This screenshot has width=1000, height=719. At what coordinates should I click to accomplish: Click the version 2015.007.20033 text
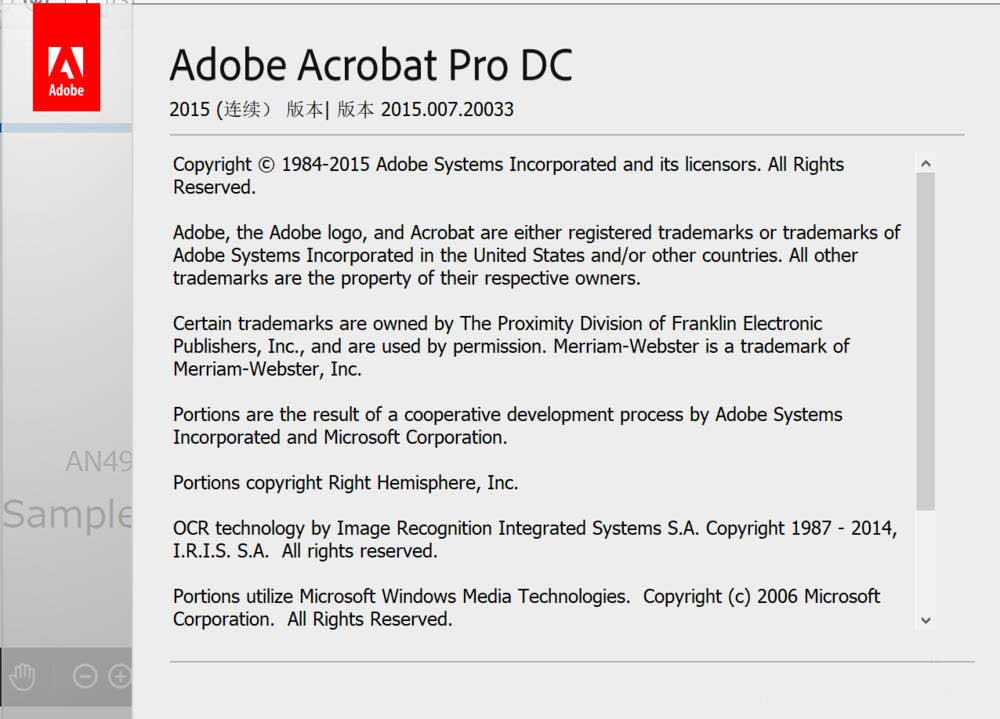446,109
